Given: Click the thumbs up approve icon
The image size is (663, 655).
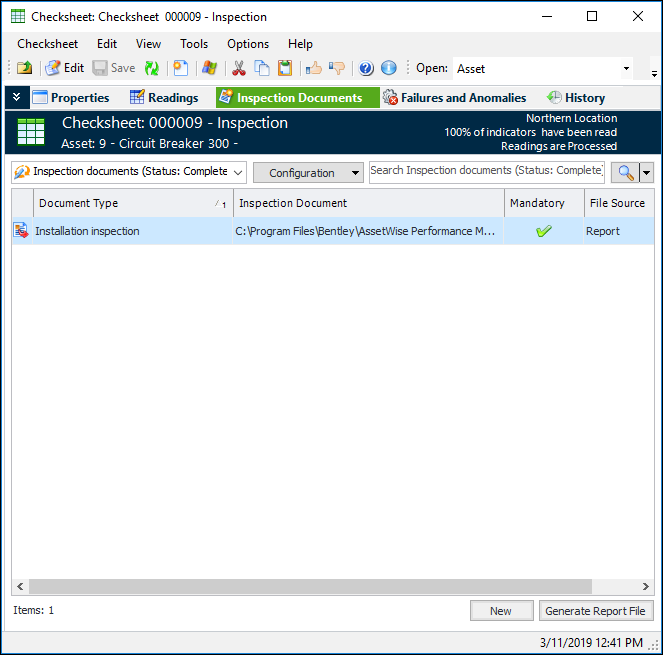Looking at the screenshot, I should coord(314,68).
